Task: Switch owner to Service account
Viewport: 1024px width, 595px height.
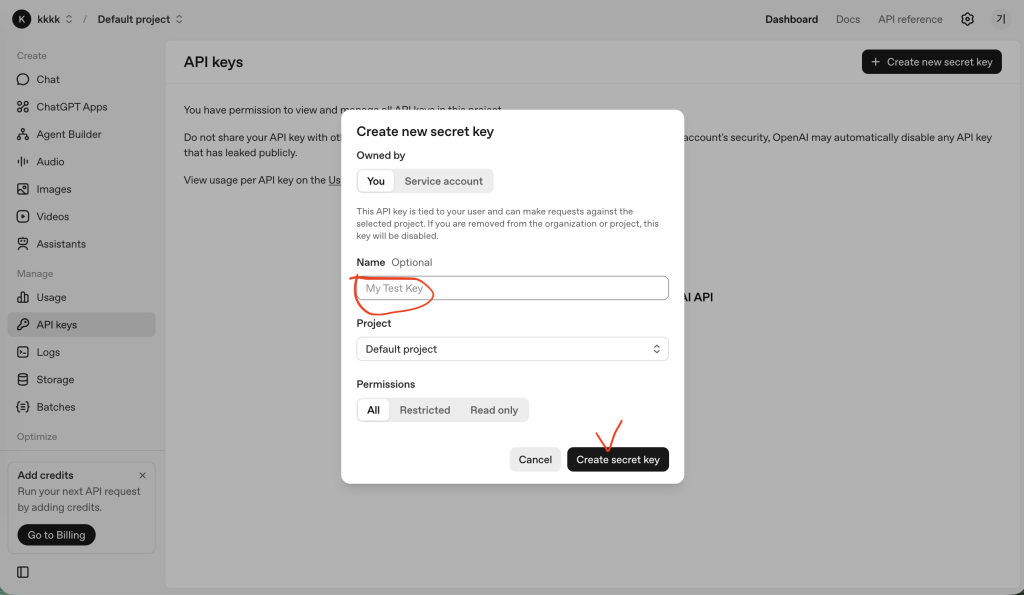Action: 443,181
